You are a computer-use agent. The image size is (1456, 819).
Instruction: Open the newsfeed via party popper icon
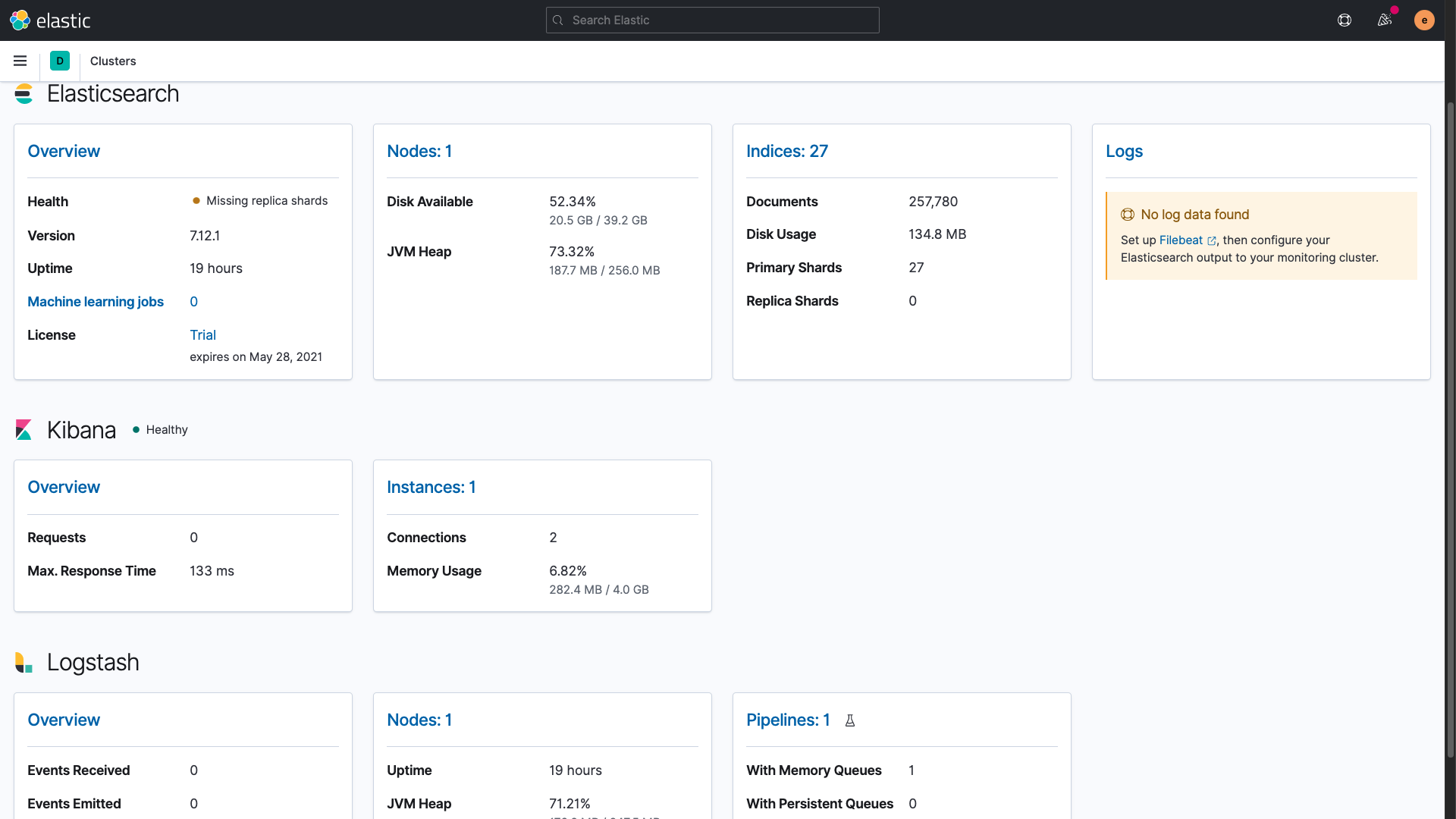1385,20
